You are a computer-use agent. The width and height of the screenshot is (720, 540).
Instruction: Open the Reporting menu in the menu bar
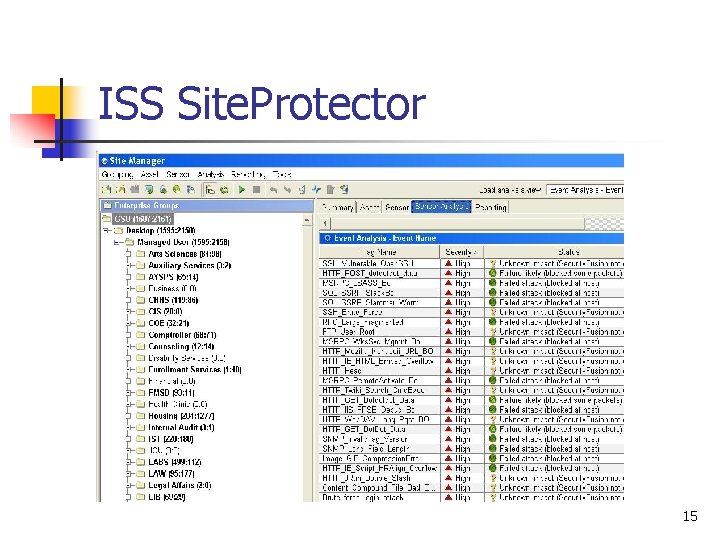[x=248, y=174]
